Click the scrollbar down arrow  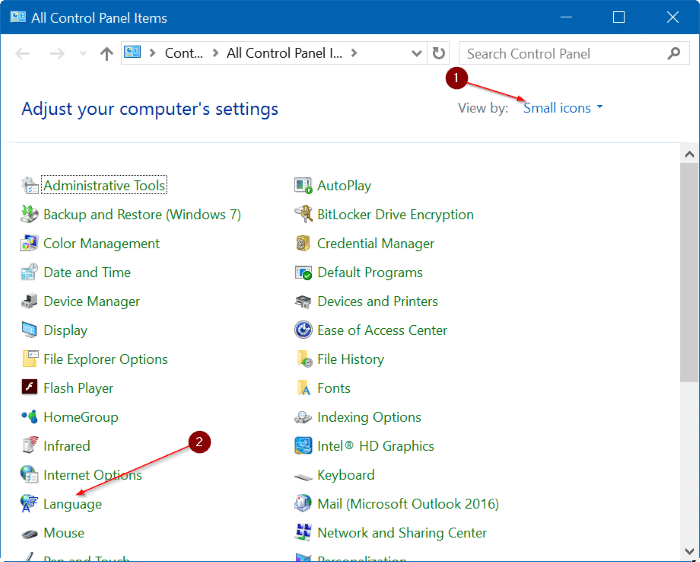point(689,551)
